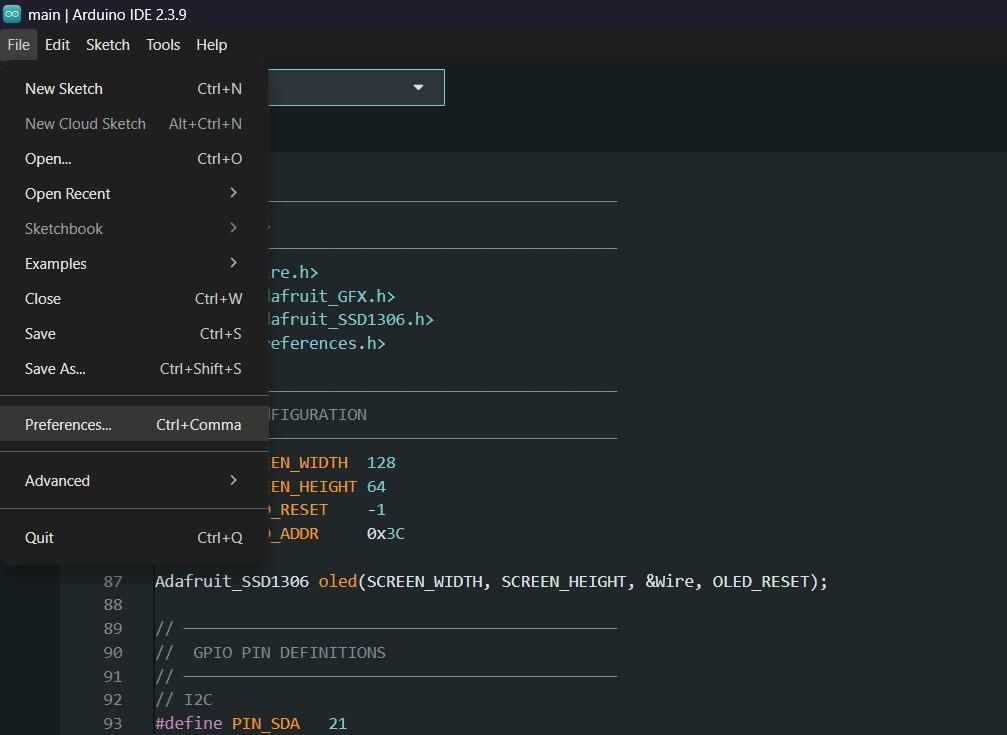Open the Help menu
The image size is (1007, 735).
[211, 45]
